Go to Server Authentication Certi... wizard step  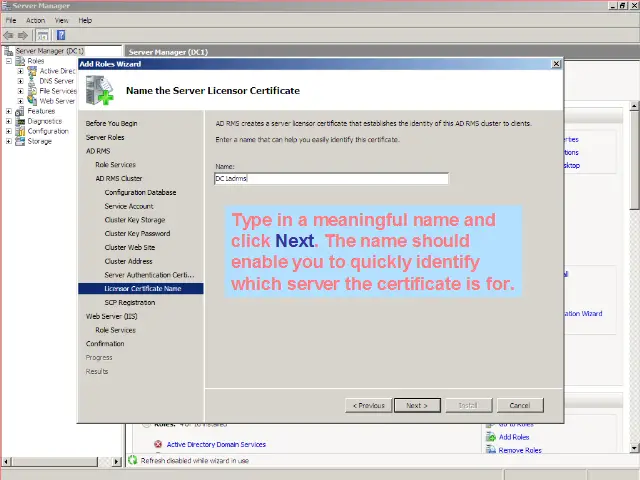tap(149, 275)
